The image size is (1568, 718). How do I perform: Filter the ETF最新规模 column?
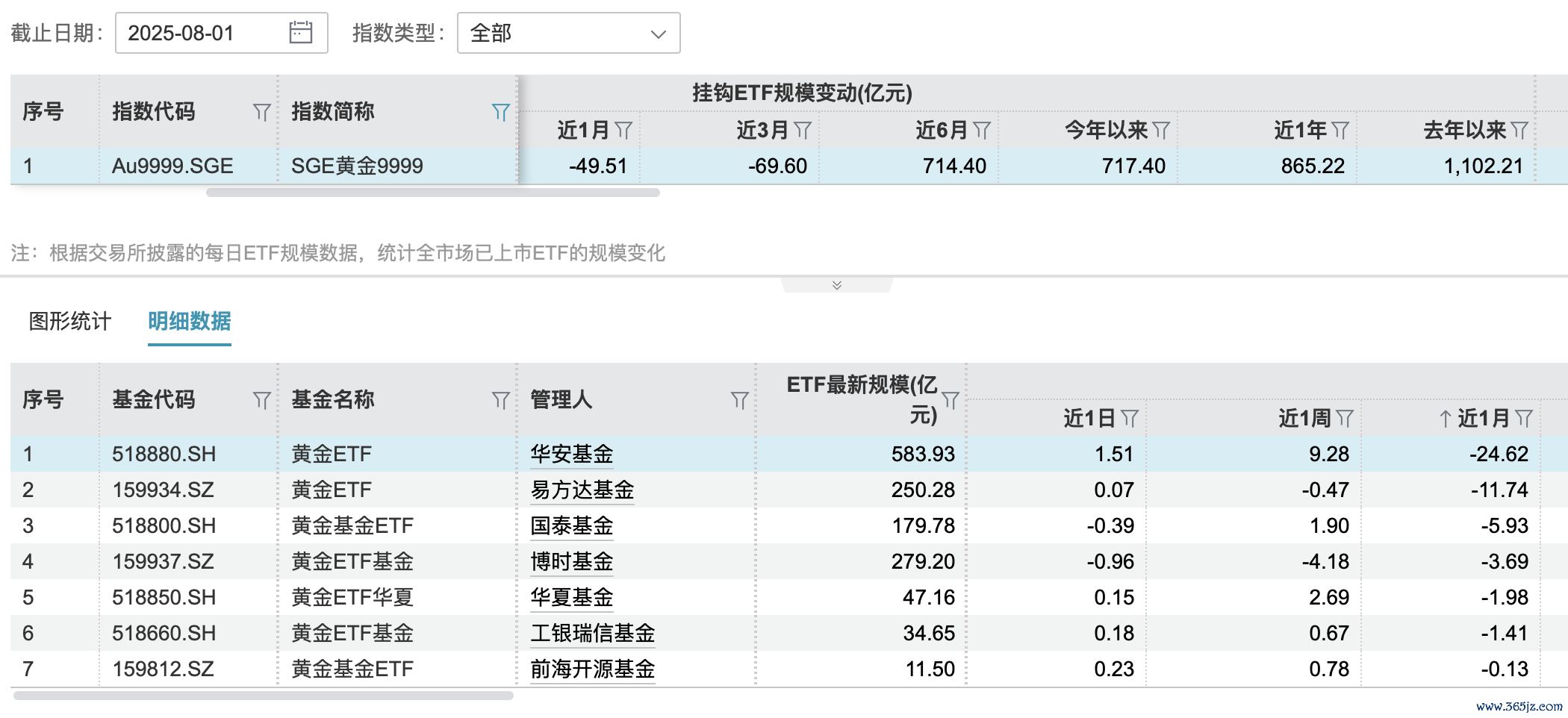pos(951,400)
